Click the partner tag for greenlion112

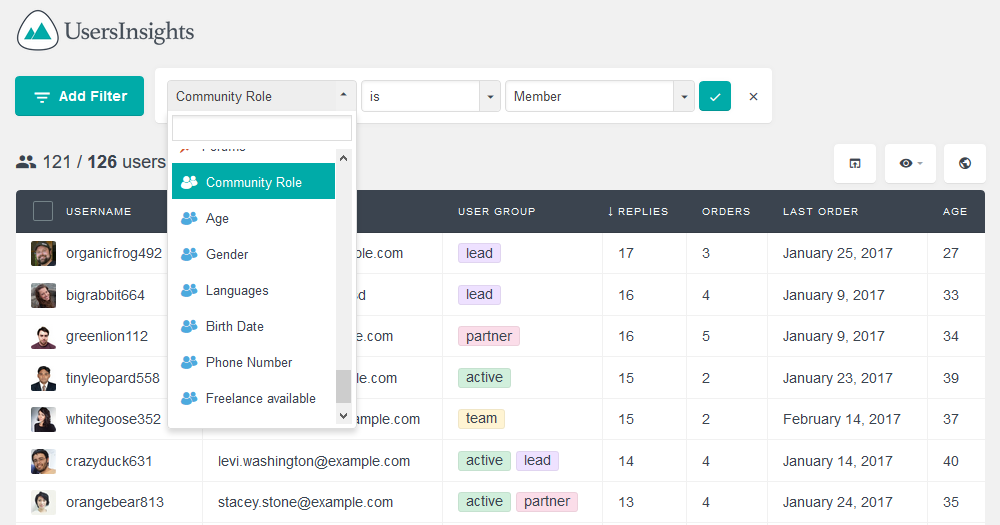coord(489,336)
